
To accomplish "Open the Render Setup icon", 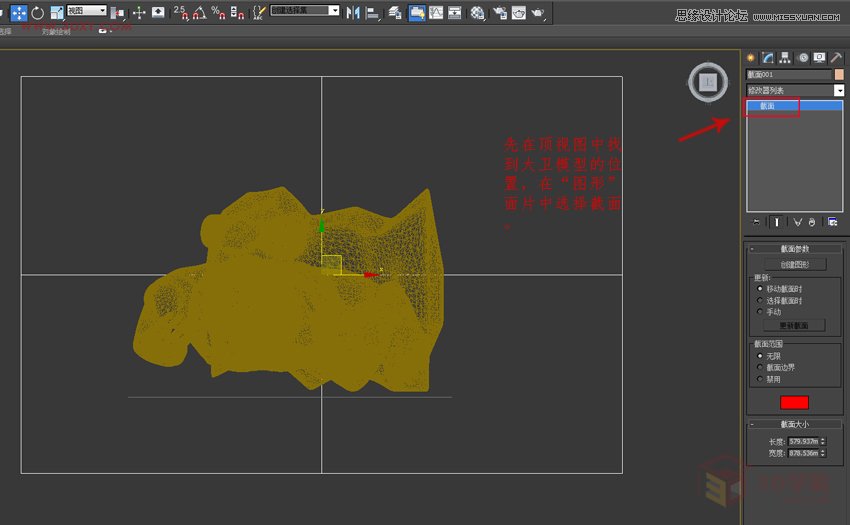I will click(500, 12).
